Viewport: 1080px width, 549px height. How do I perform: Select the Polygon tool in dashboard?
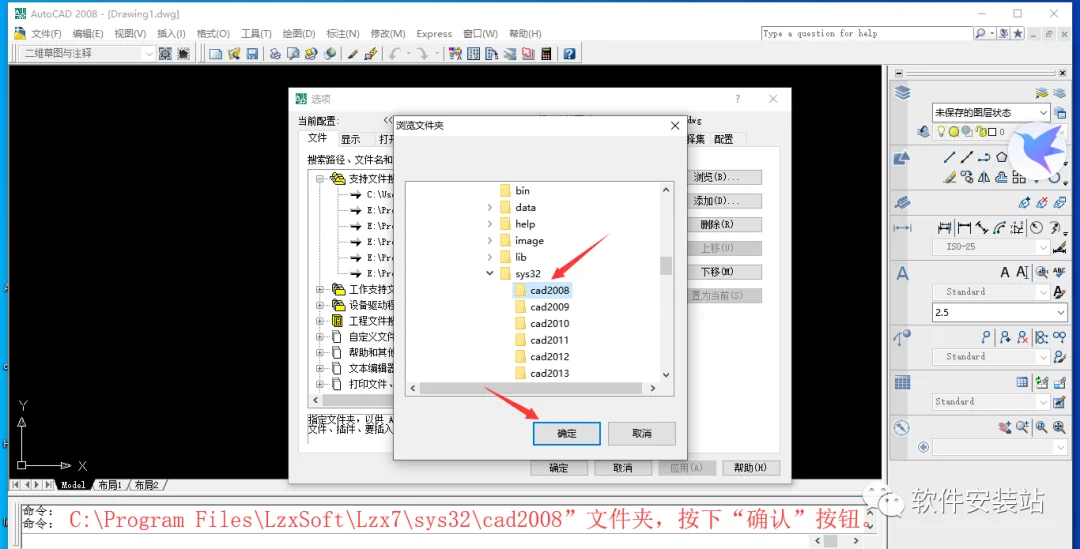[x=1001, y=158]
